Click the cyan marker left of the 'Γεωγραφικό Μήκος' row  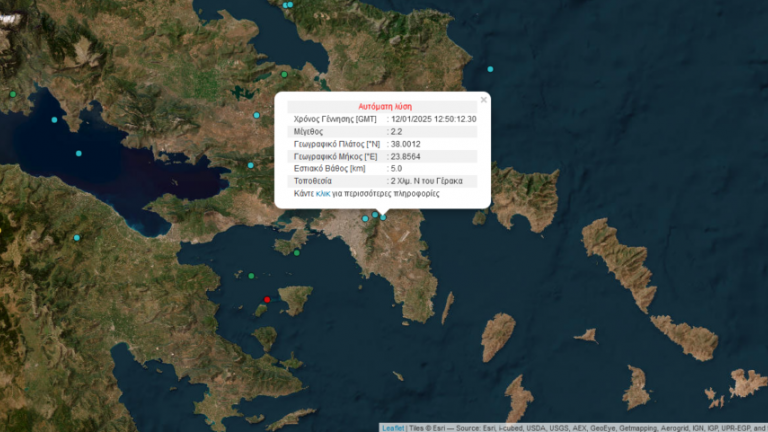click(x=251, y=166)
